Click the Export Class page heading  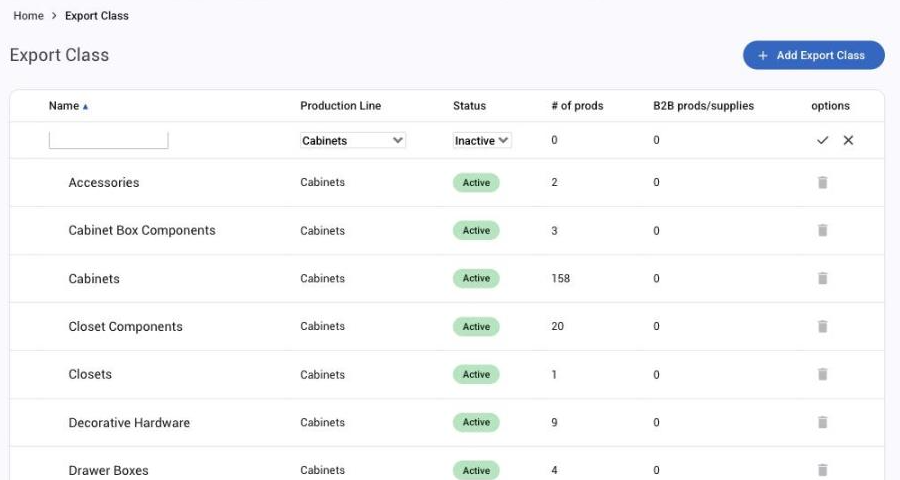pyautogui.click(x=59, y=55)
